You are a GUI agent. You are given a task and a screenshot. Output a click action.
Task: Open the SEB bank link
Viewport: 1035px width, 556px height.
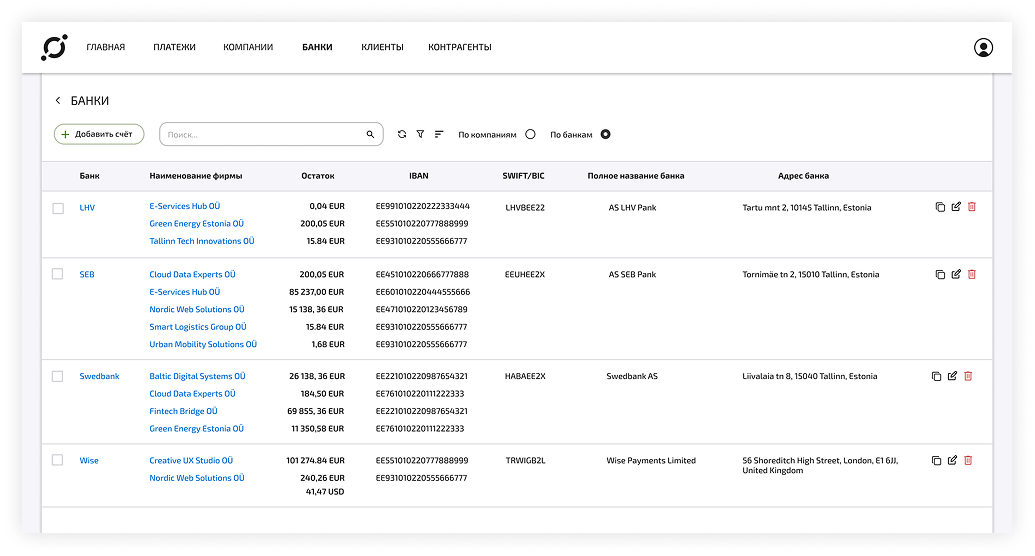click(87, 274)
